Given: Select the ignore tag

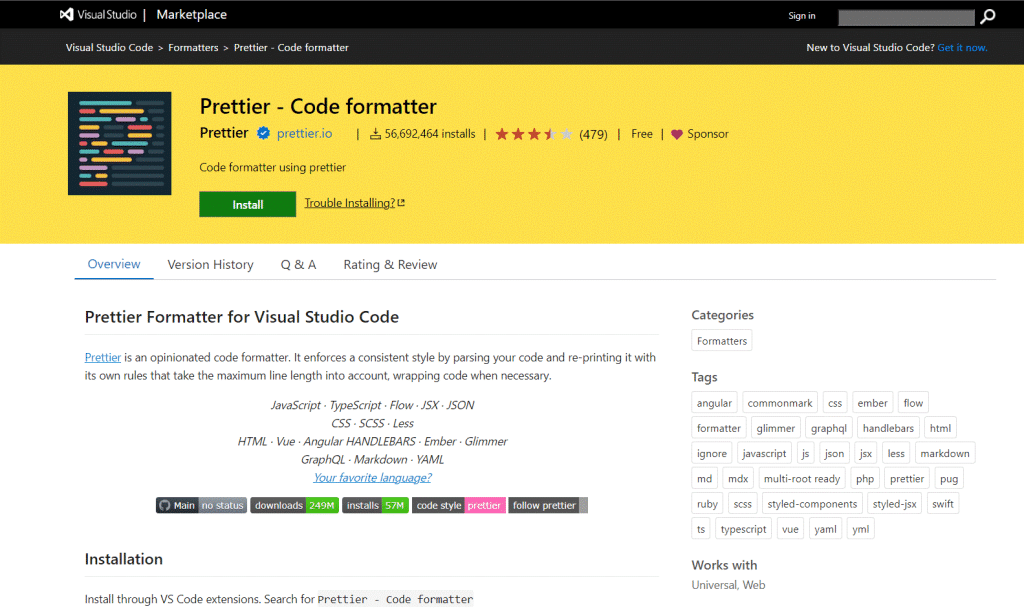Looking at the screenshot, I should coord(711,453).
